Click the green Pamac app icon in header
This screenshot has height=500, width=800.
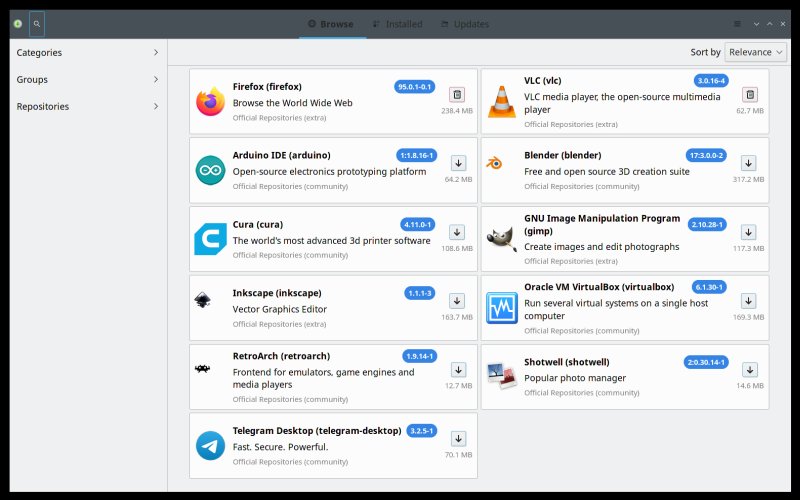(x=18, y=24)
